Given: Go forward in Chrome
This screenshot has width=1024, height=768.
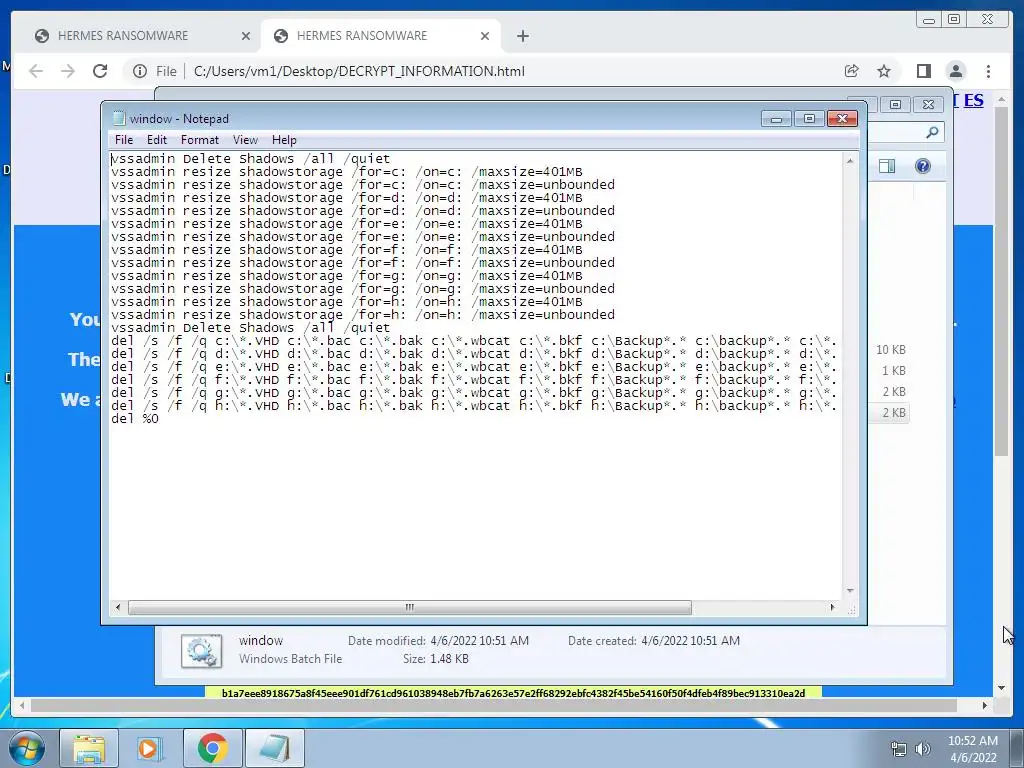Looking at the screenshot, I should coord(68,71).
